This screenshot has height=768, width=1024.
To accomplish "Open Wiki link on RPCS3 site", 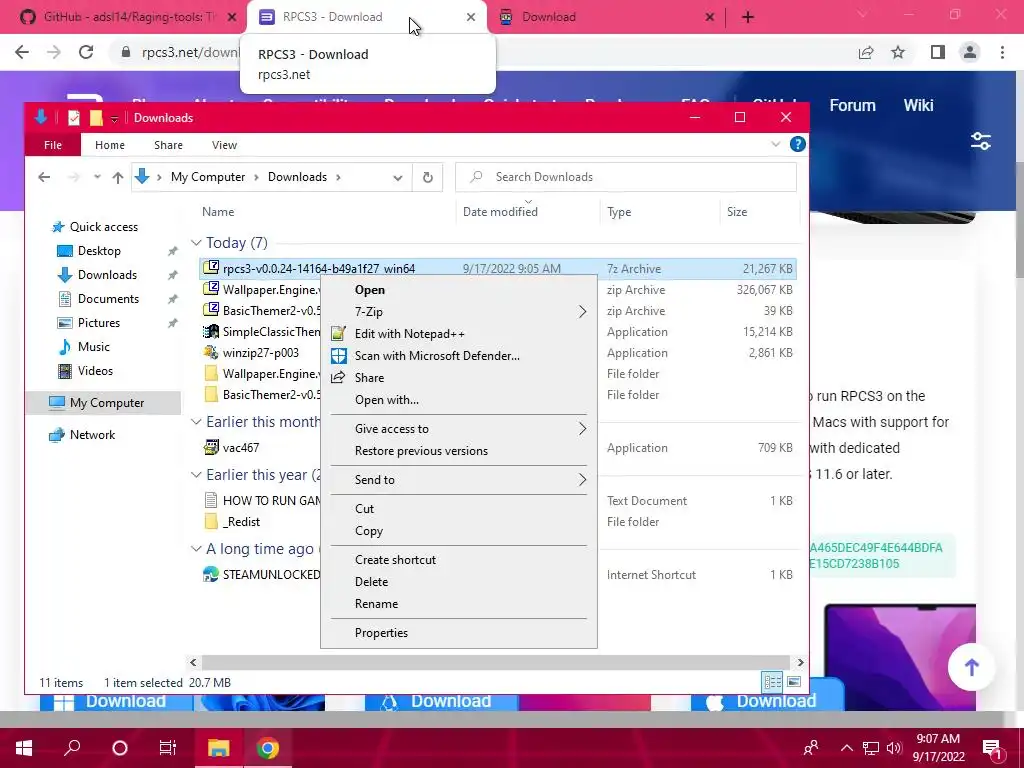I will tap(918, 105).
